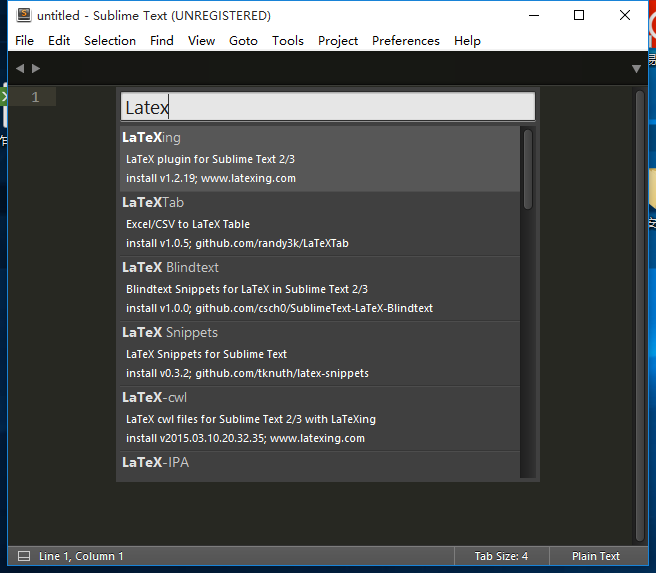Click the panel switcher icon in status bar
The width and height of the screenshot is (656, 573).
(x=24, y=556)
